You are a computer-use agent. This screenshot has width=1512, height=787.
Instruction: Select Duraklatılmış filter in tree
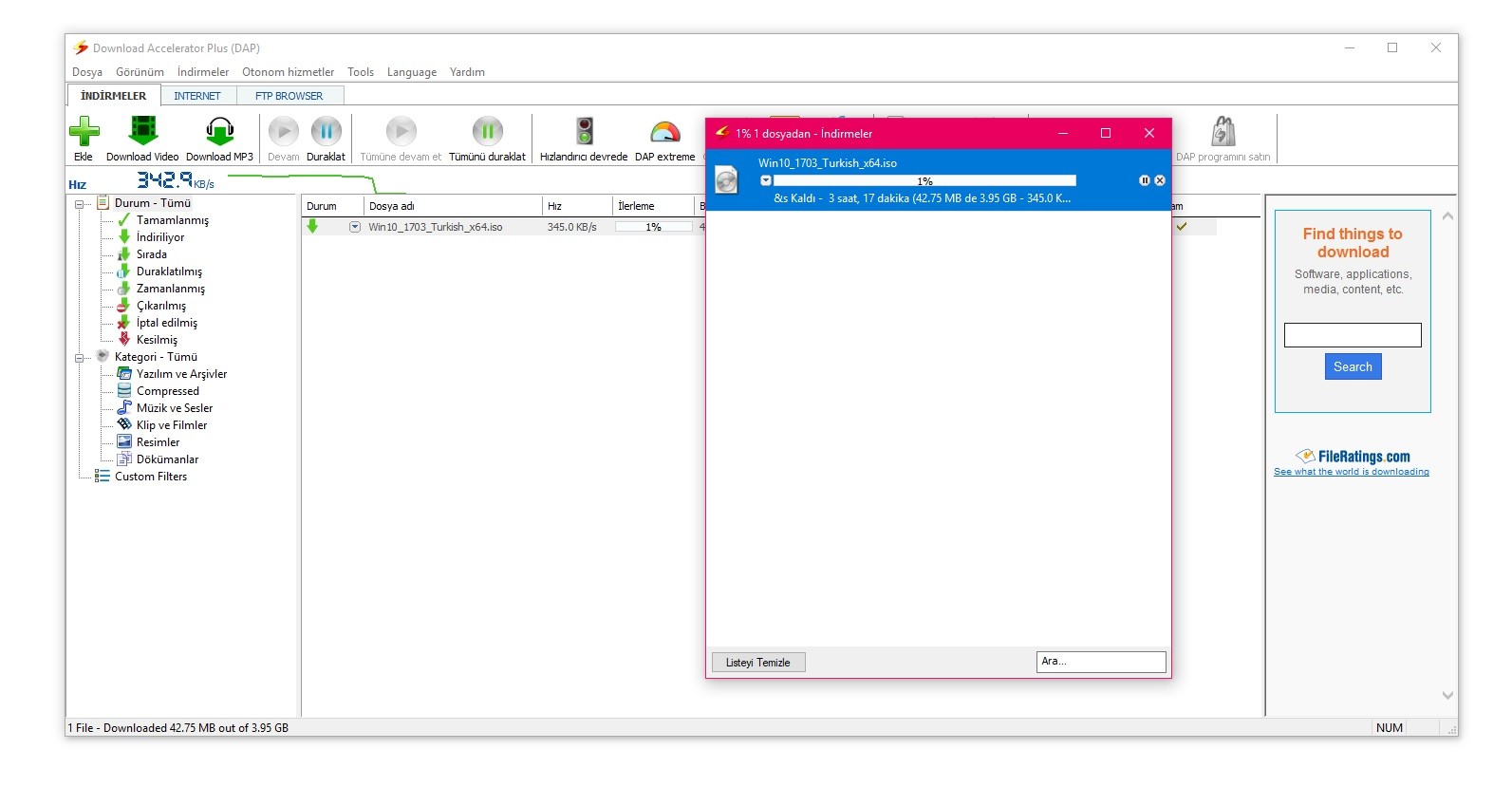point(169,272)
